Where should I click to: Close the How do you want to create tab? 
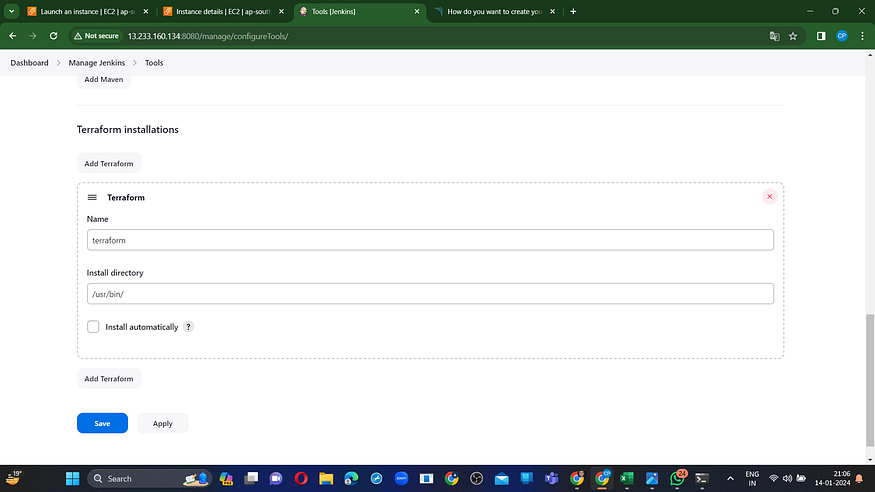pos(552,11)
